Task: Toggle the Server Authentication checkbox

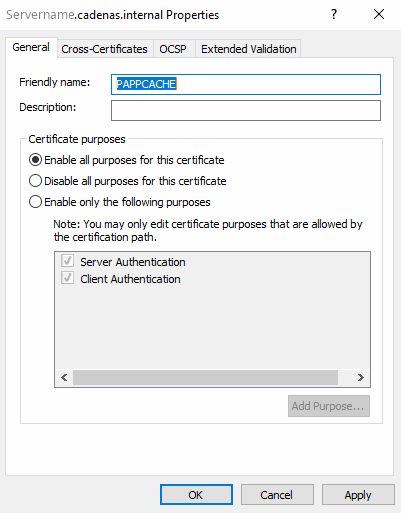Action: click(67, 261)
